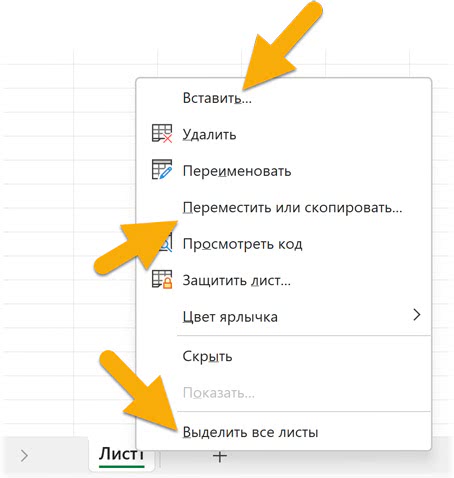Choose Вставить... from the context menu
Screen dimensions: 454x478
217,98
